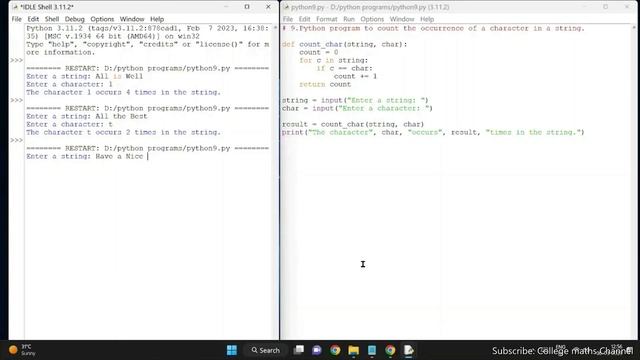Maximize the python9.py editor window
The width and height of the screenshot is (640, 360).
[605, 7]
